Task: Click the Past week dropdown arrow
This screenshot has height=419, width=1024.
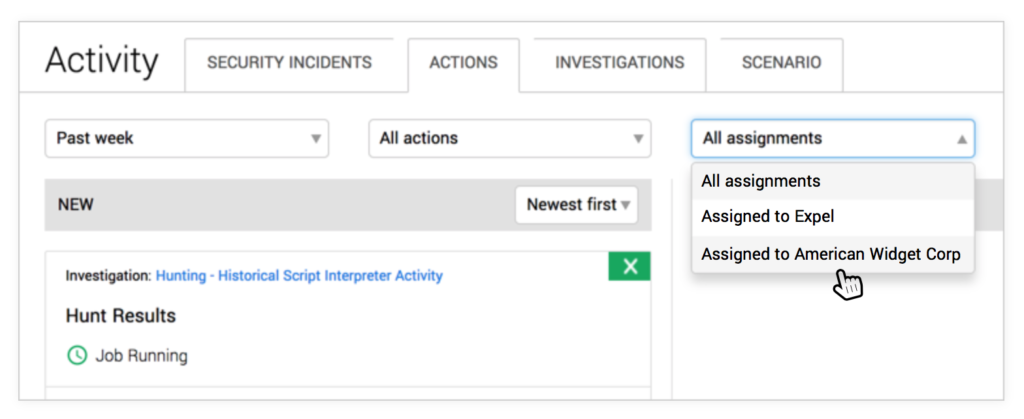Action: [x=316, y=138]
